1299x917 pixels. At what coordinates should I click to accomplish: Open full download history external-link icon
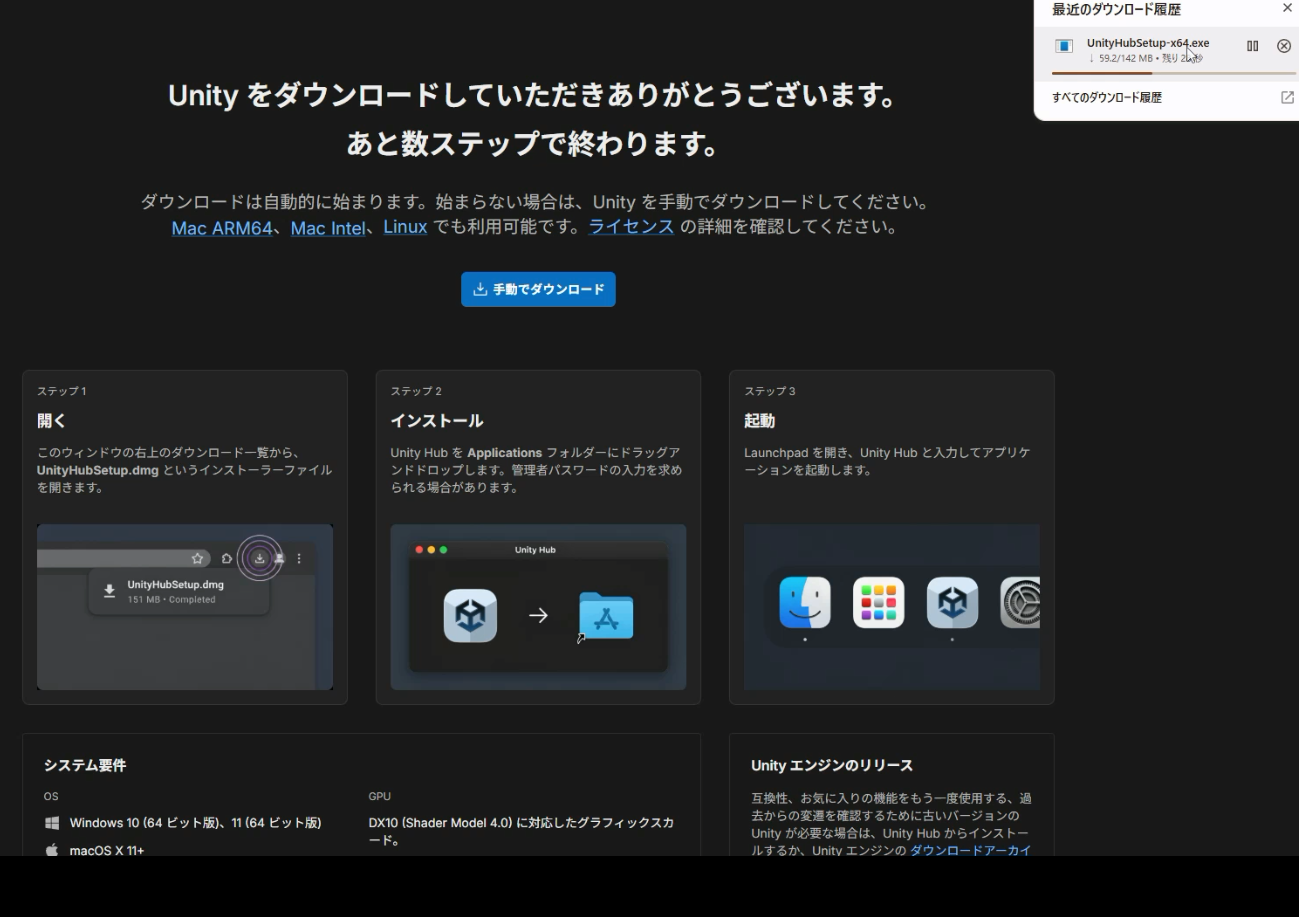pyautogui.click(x=1287, y=97)
